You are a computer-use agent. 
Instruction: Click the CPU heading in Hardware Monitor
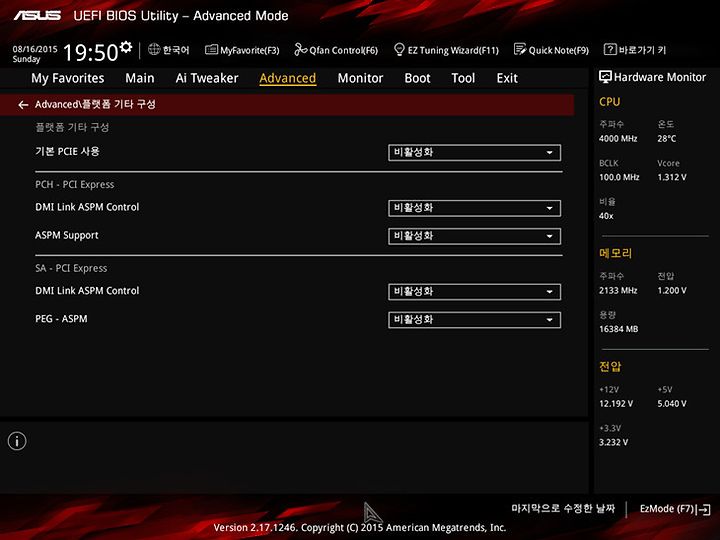tap(610, 102)
